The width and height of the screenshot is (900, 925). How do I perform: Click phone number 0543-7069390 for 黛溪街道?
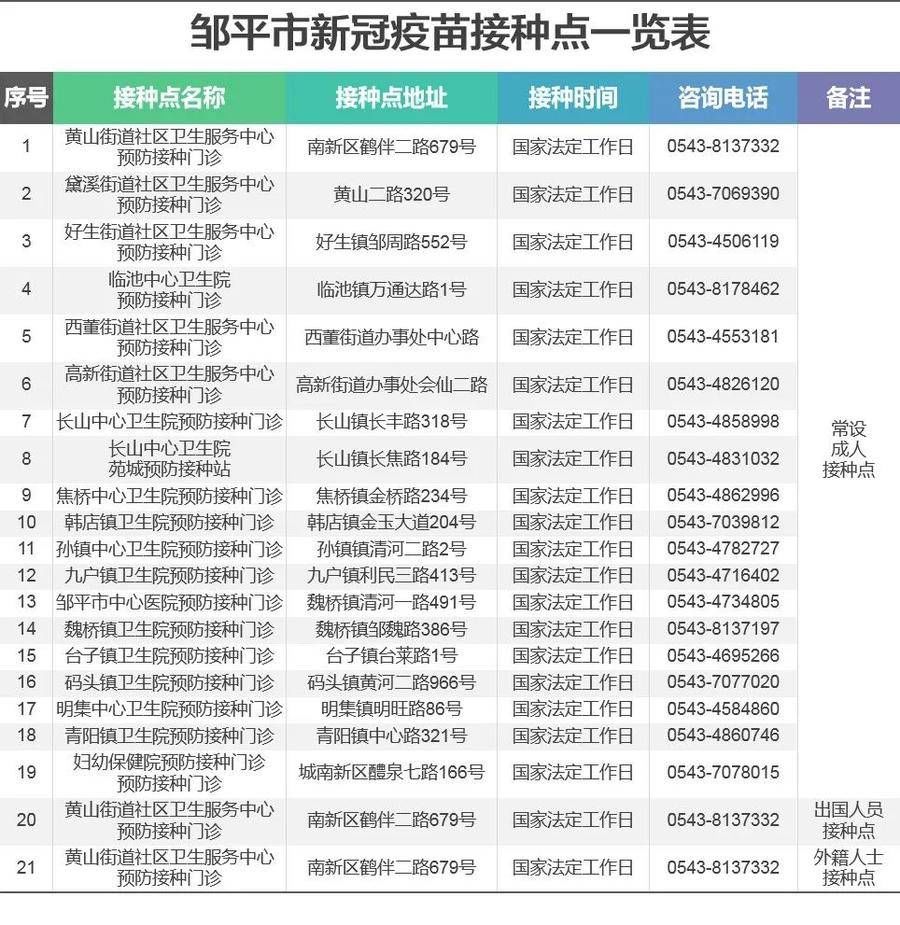721,194
